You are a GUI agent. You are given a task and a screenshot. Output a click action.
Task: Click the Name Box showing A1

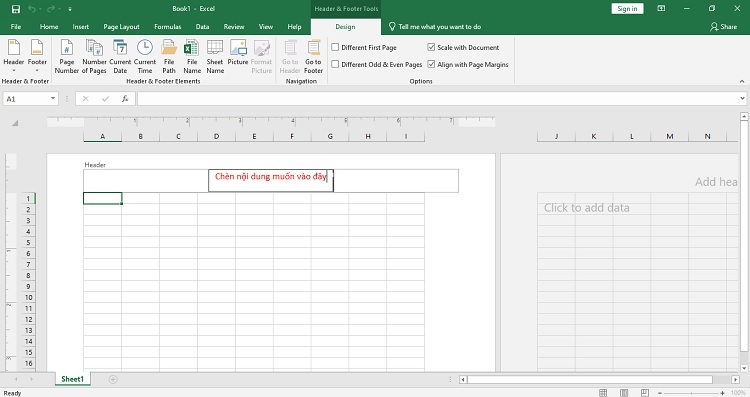click(x=26, y=99)
